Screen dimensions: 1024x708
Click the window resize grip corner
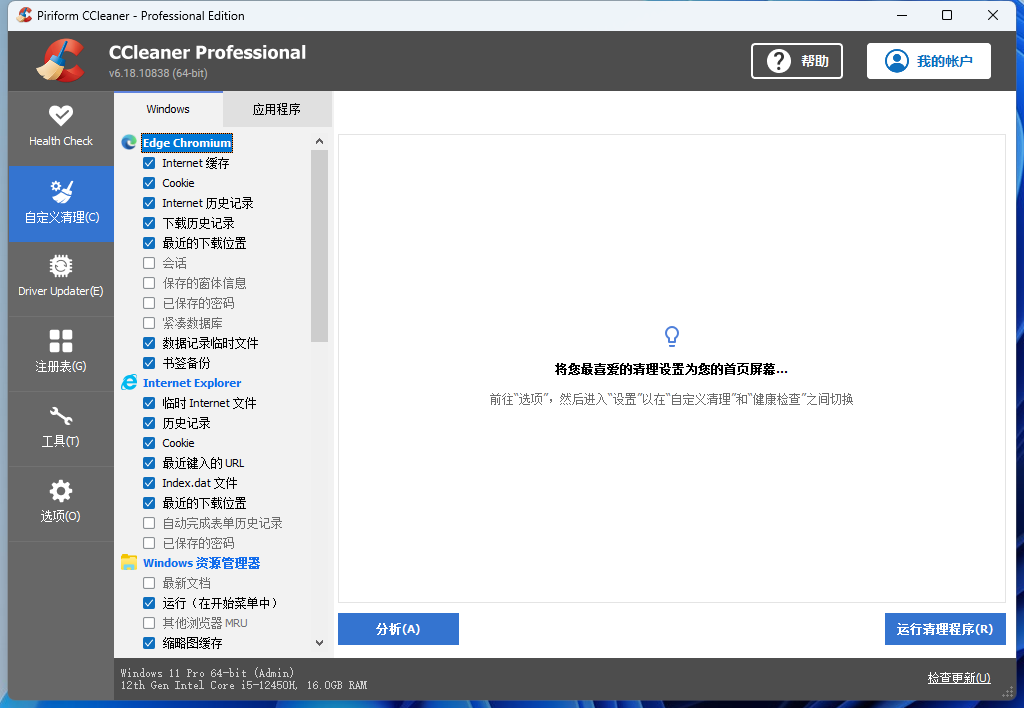click(1008, 692)
